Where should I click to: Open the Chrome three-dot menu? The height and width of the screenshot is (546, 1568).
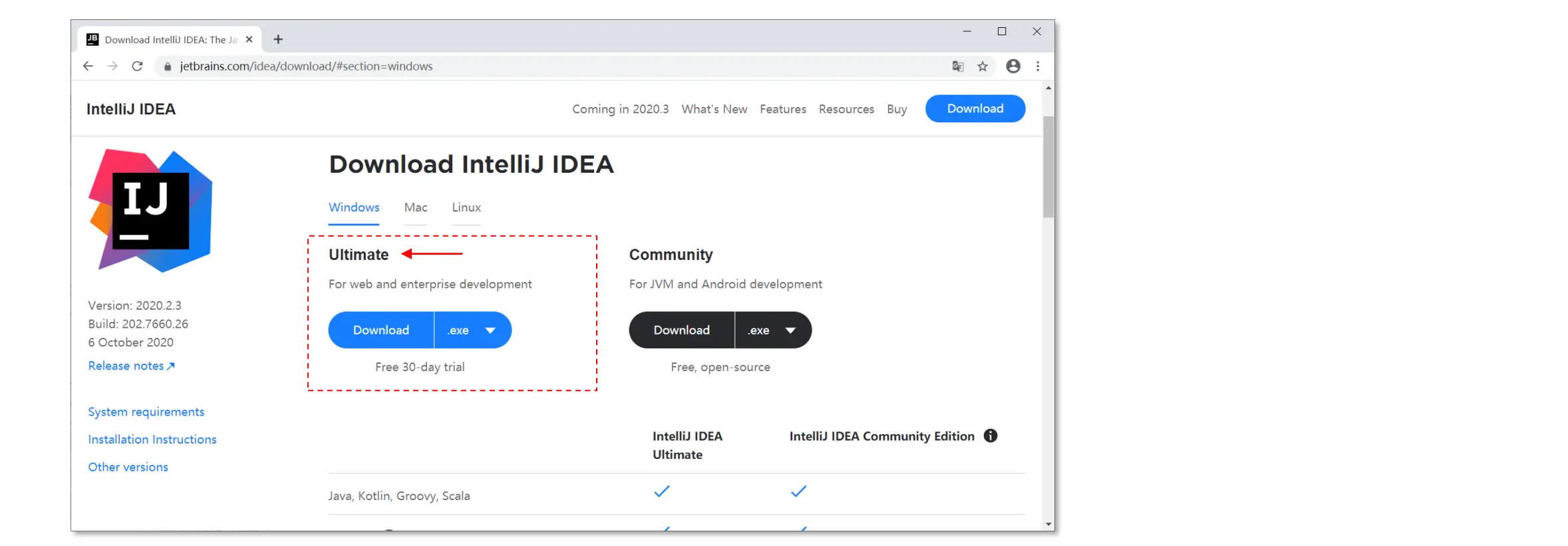(x=1038, y=66)
